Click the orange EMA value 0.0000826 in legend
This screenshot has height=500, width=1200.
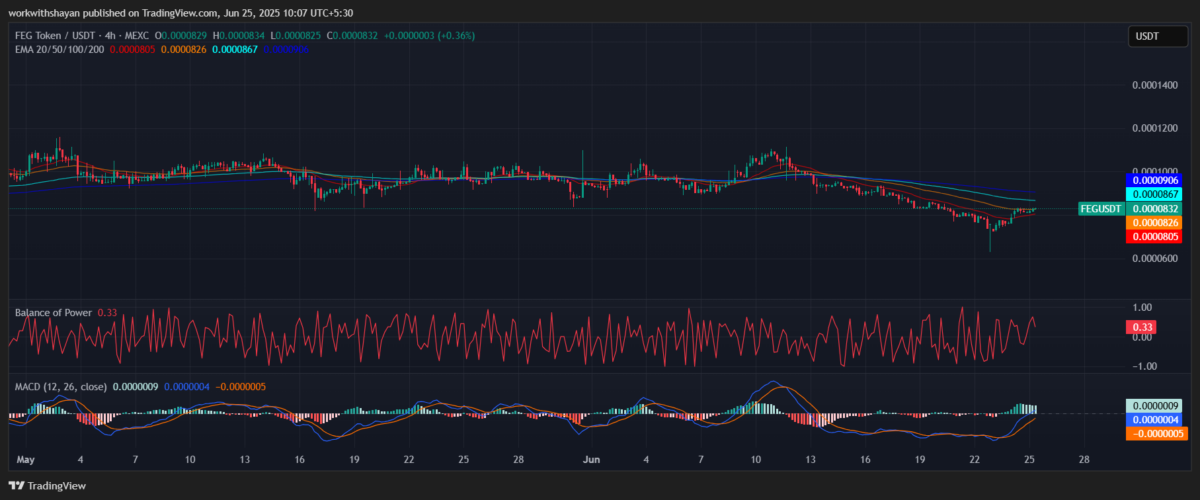pos(186,48)
